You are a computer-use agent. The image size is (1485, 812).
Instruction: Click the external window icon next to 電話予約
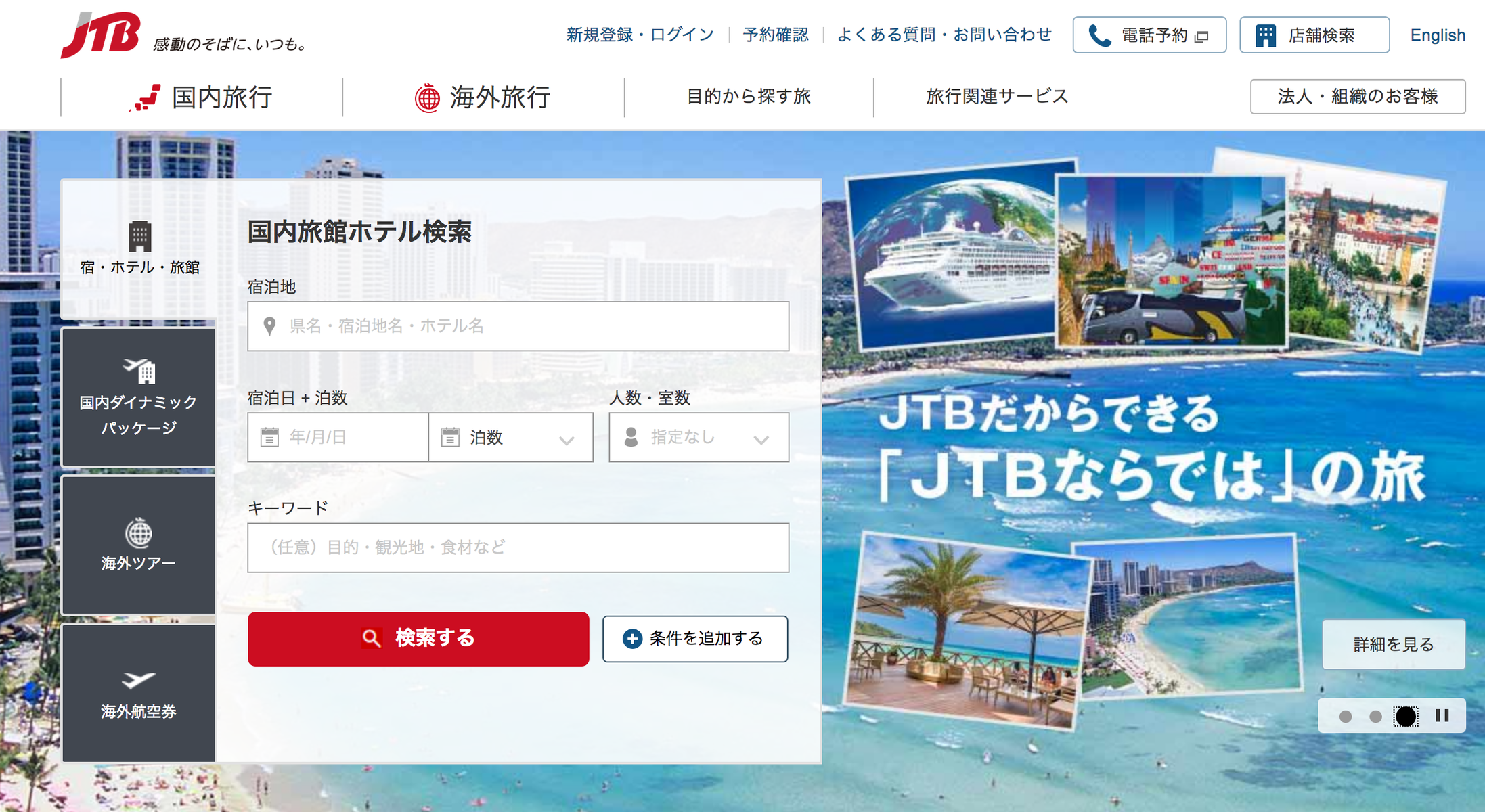1201,37
